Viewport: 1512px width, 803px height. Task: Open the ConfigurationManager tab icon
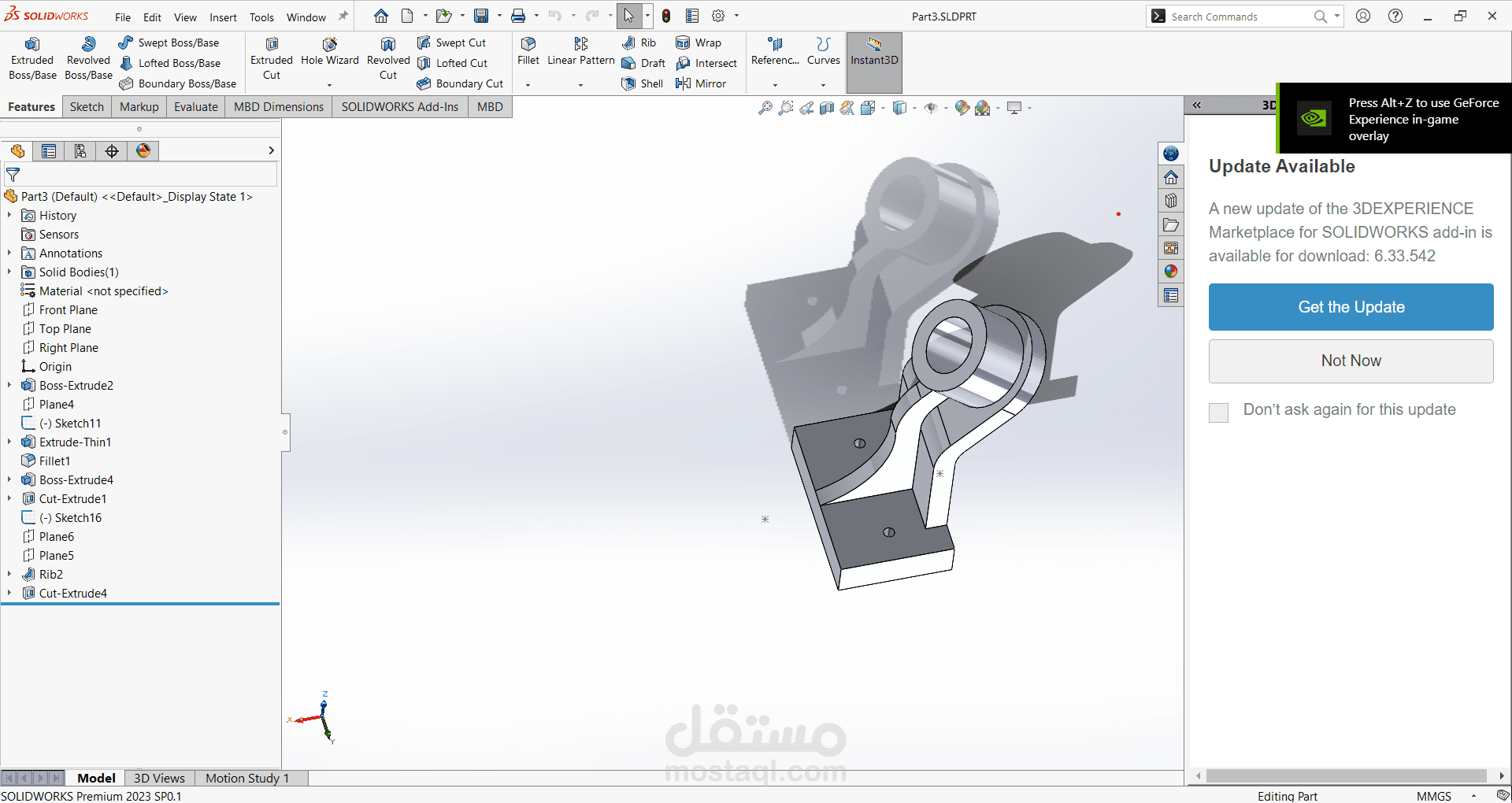point(80,151)
